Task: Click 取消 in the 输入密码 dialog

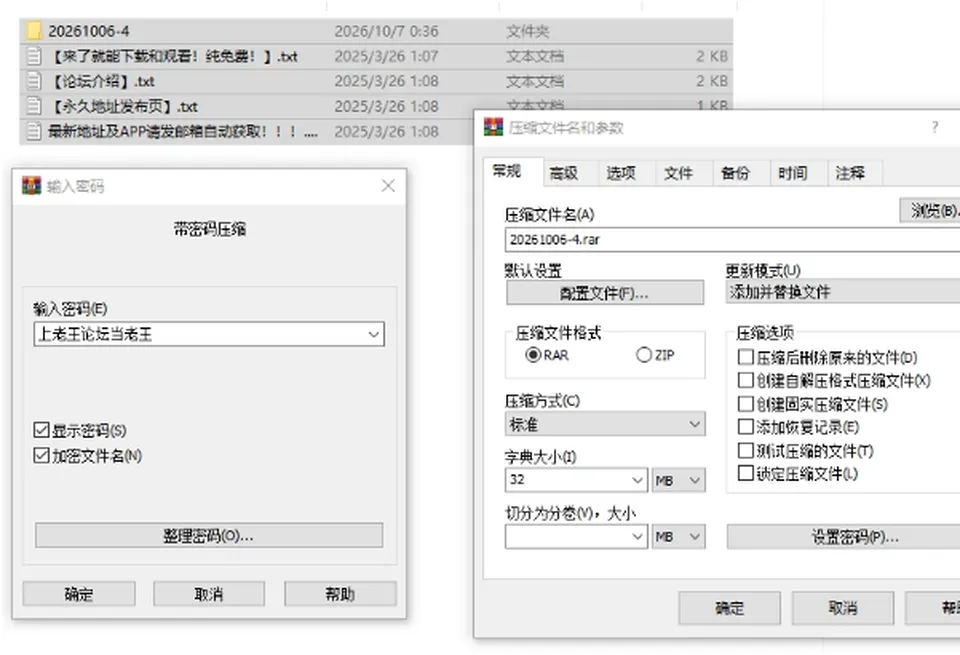Action: (209, 594)
